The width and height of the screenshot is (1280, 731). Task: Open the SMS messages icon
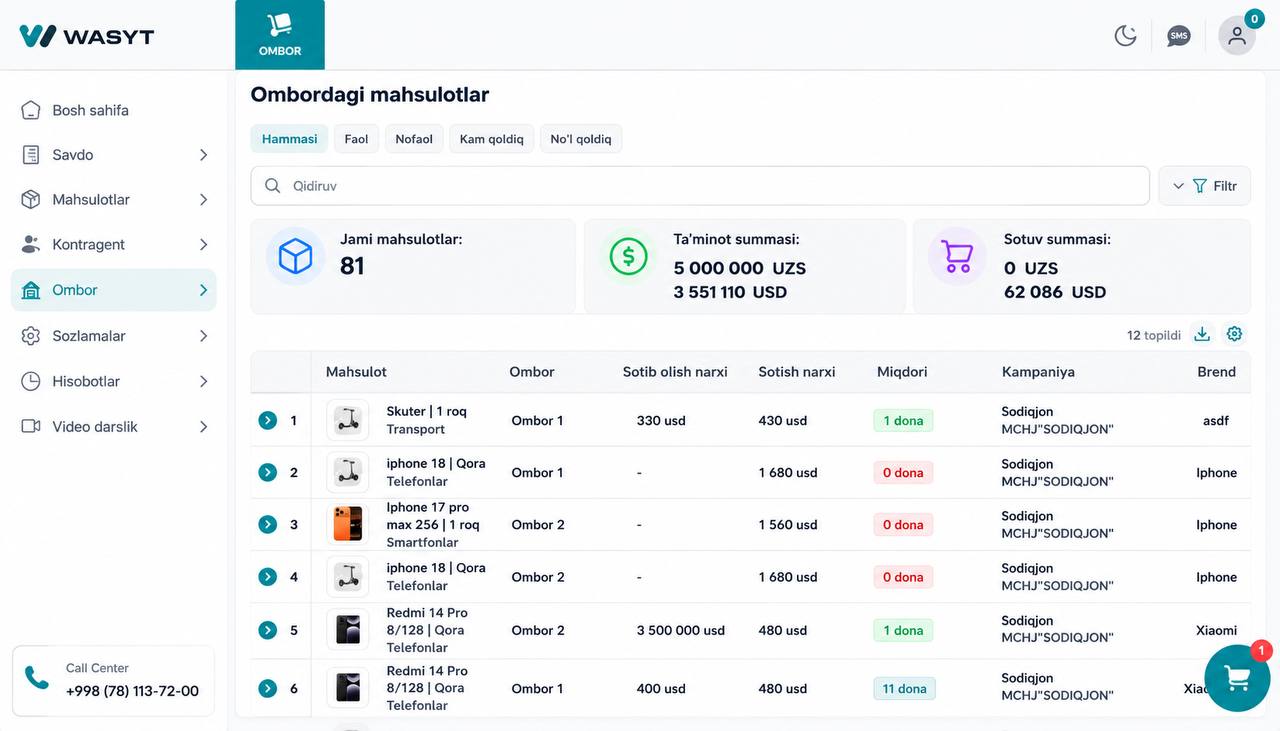[x=1179, y=36]
